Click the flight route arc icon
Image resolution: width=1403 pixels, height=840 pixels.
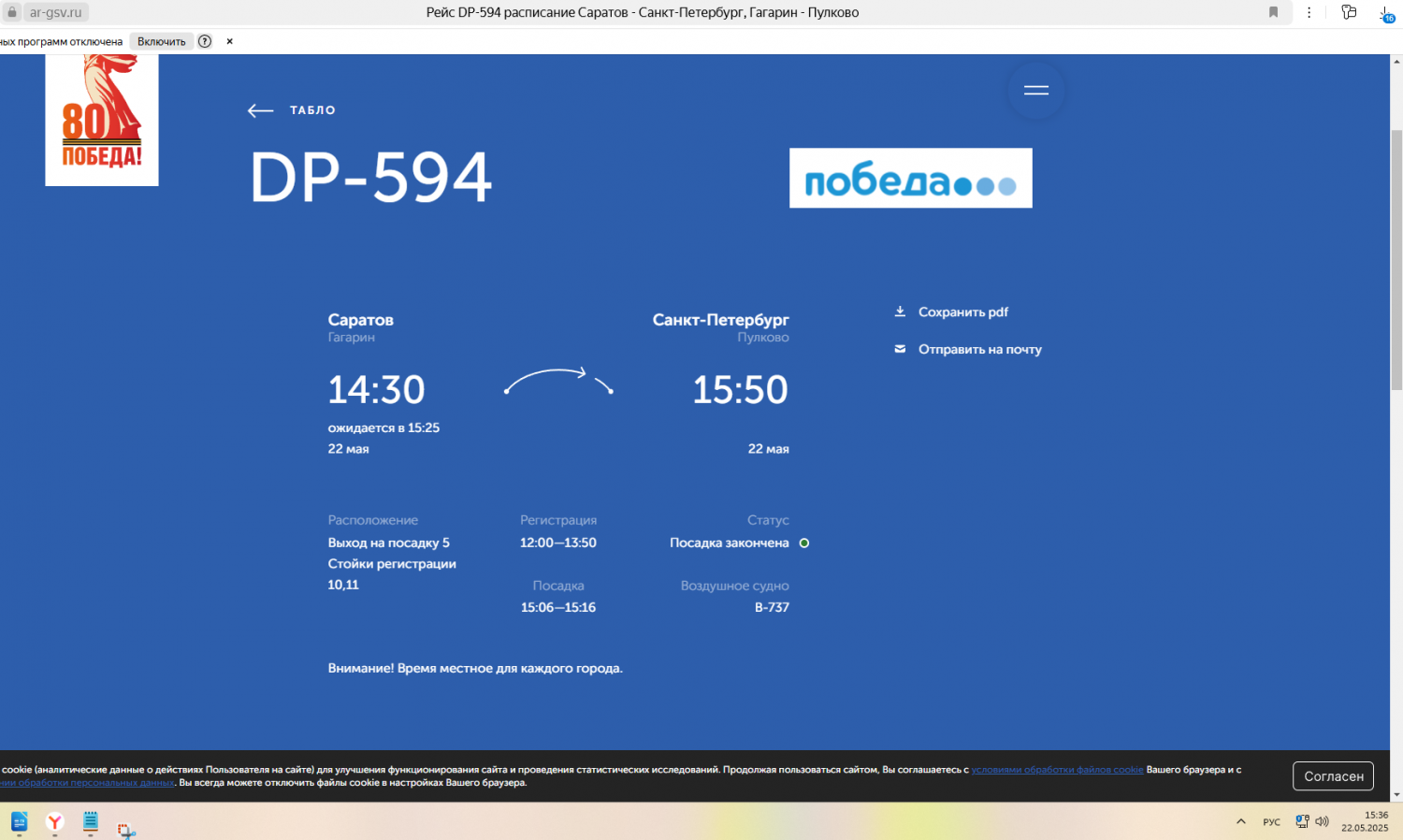[558, 381]
